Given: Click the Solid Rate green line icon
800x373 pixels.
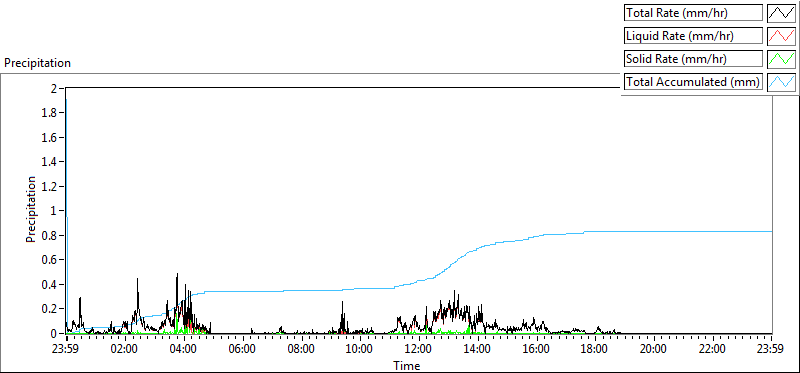Looking at the screenshot, I should (x=782, y=58).
